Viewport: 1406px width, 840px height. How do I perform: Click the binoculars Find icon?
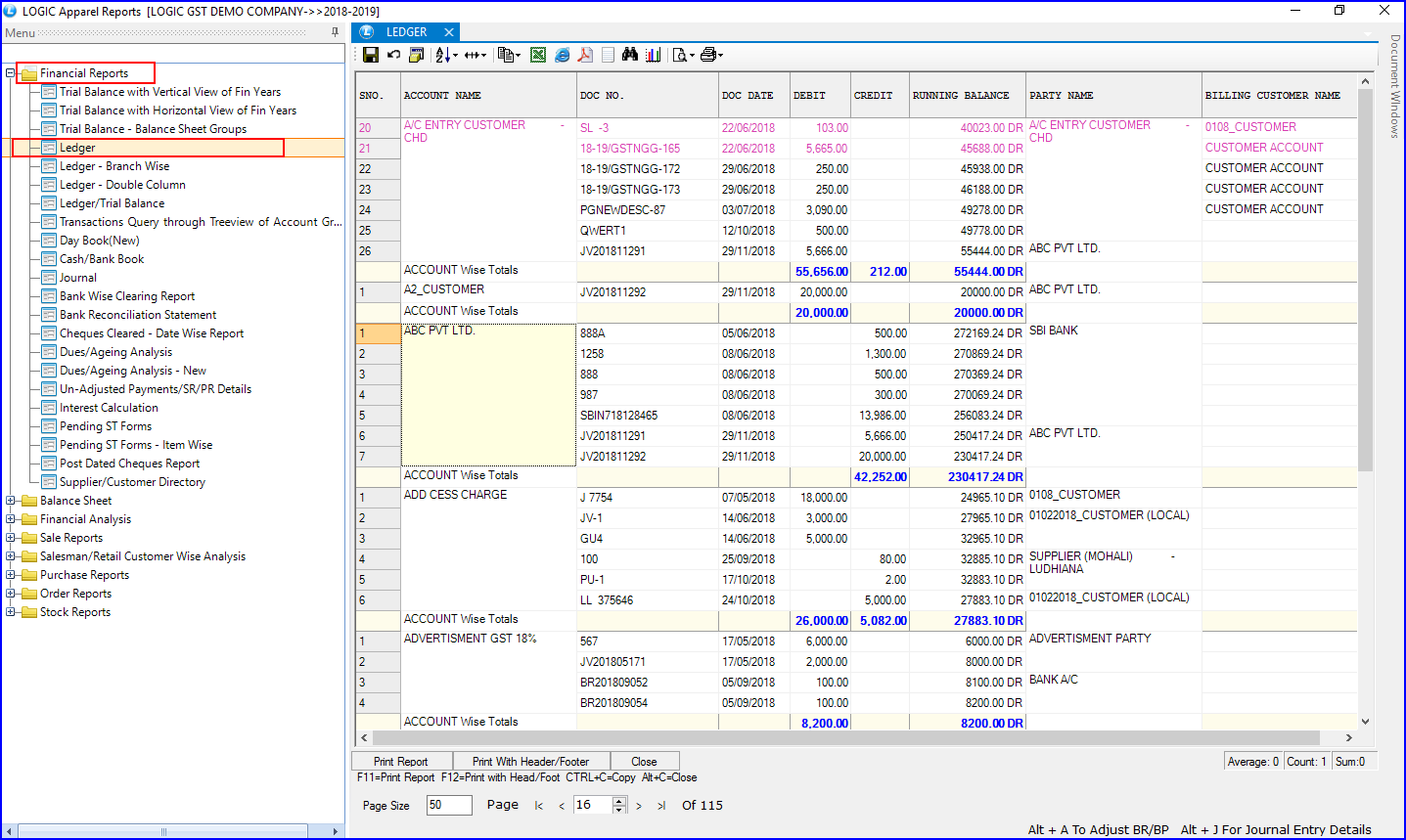pos(630,55)
